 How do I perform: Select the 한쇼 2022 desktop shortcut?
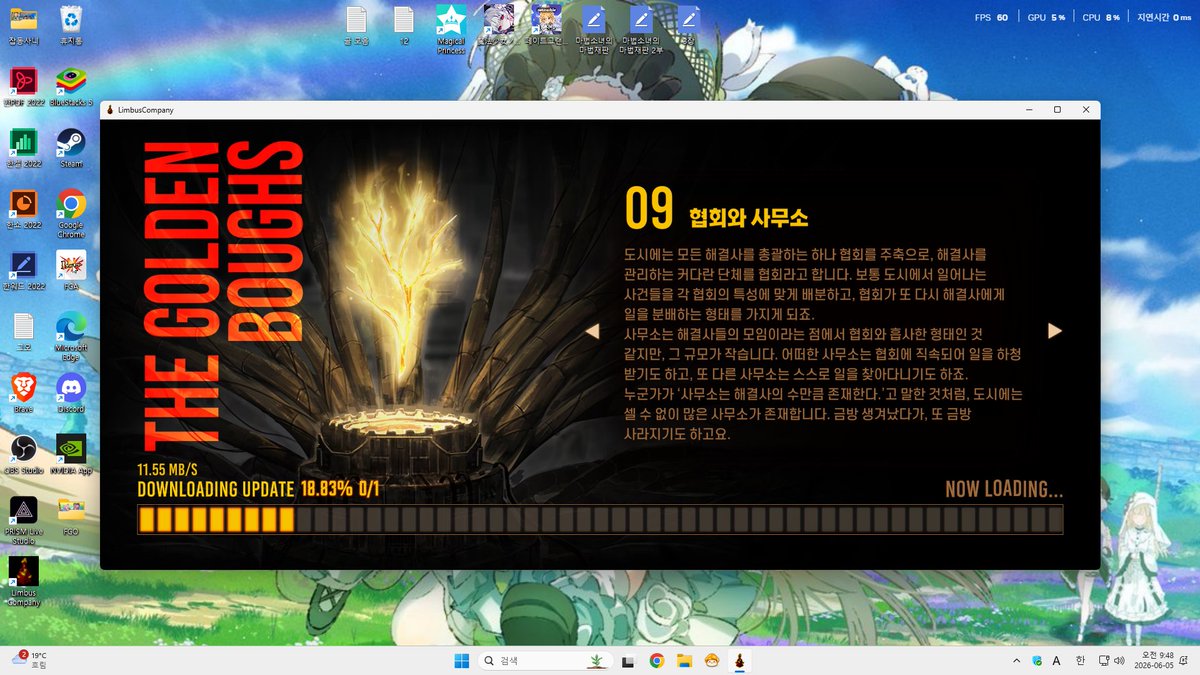[23, 209]
